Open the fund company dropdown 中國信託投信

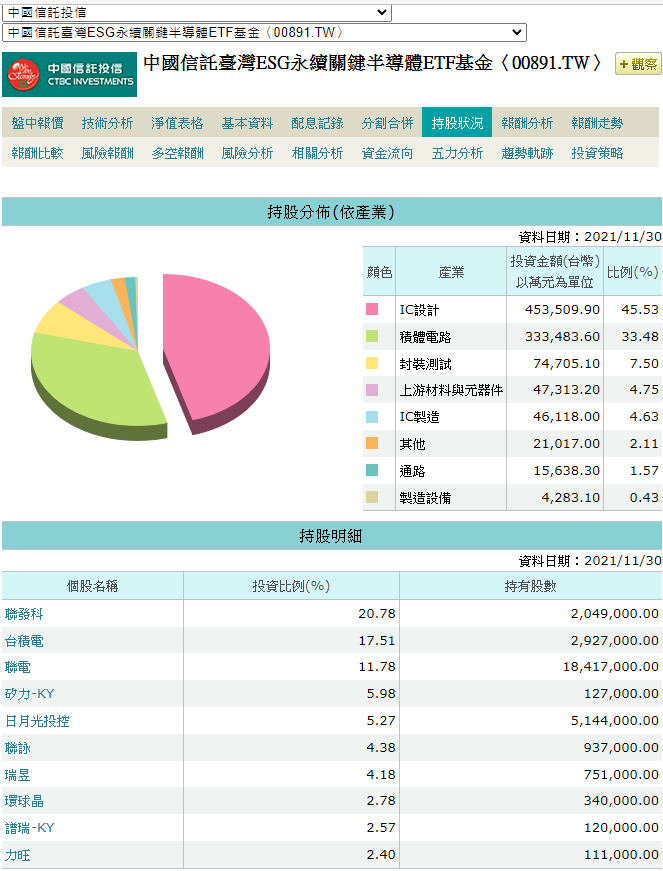pyautogui.click(x=197, y=12)
